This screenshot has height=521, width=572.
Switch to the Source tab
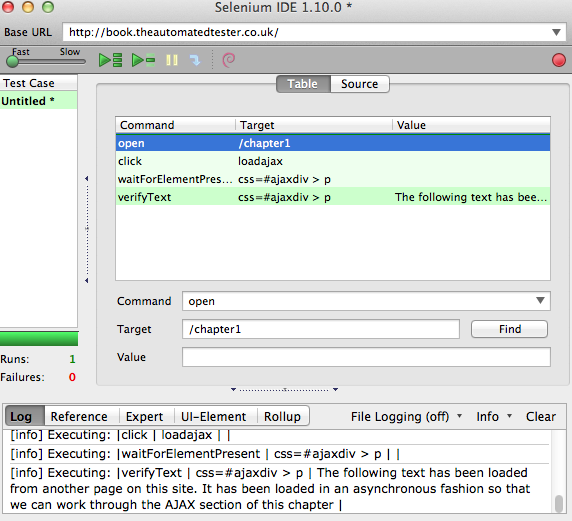coord(360,84)
